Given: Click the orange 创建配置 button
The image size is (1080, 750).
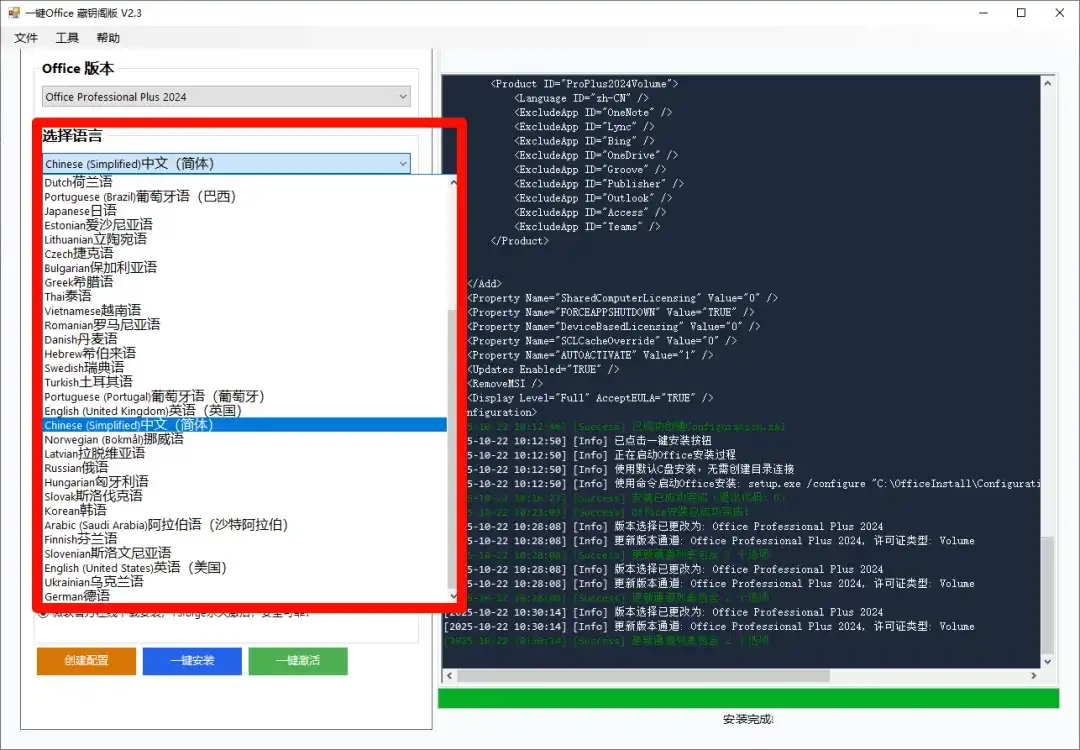Looking at the screenshot, I should [x=86, y=661].
